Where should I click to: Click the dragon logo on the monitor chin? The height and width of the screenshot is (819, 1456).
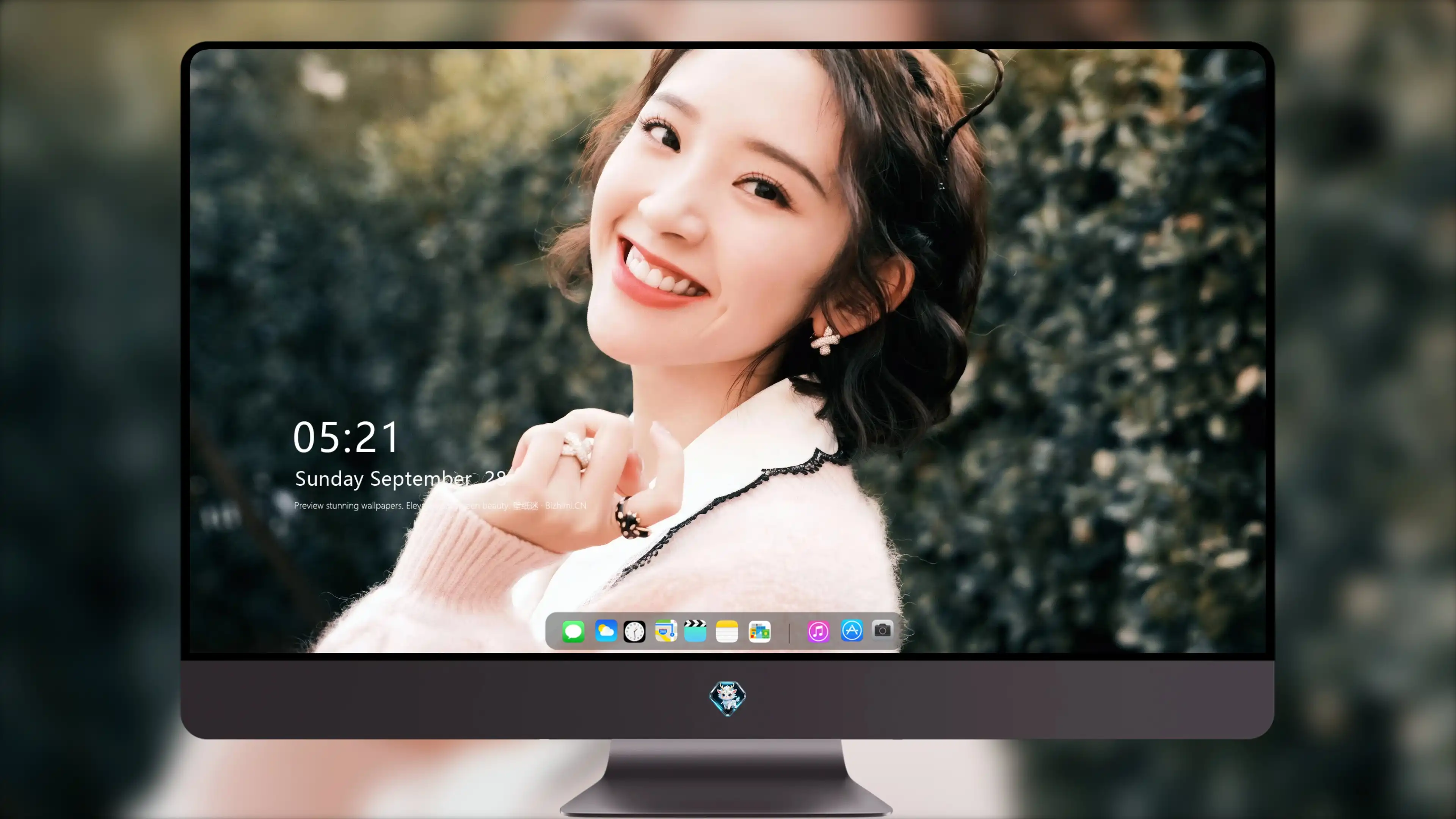(728, 698)
